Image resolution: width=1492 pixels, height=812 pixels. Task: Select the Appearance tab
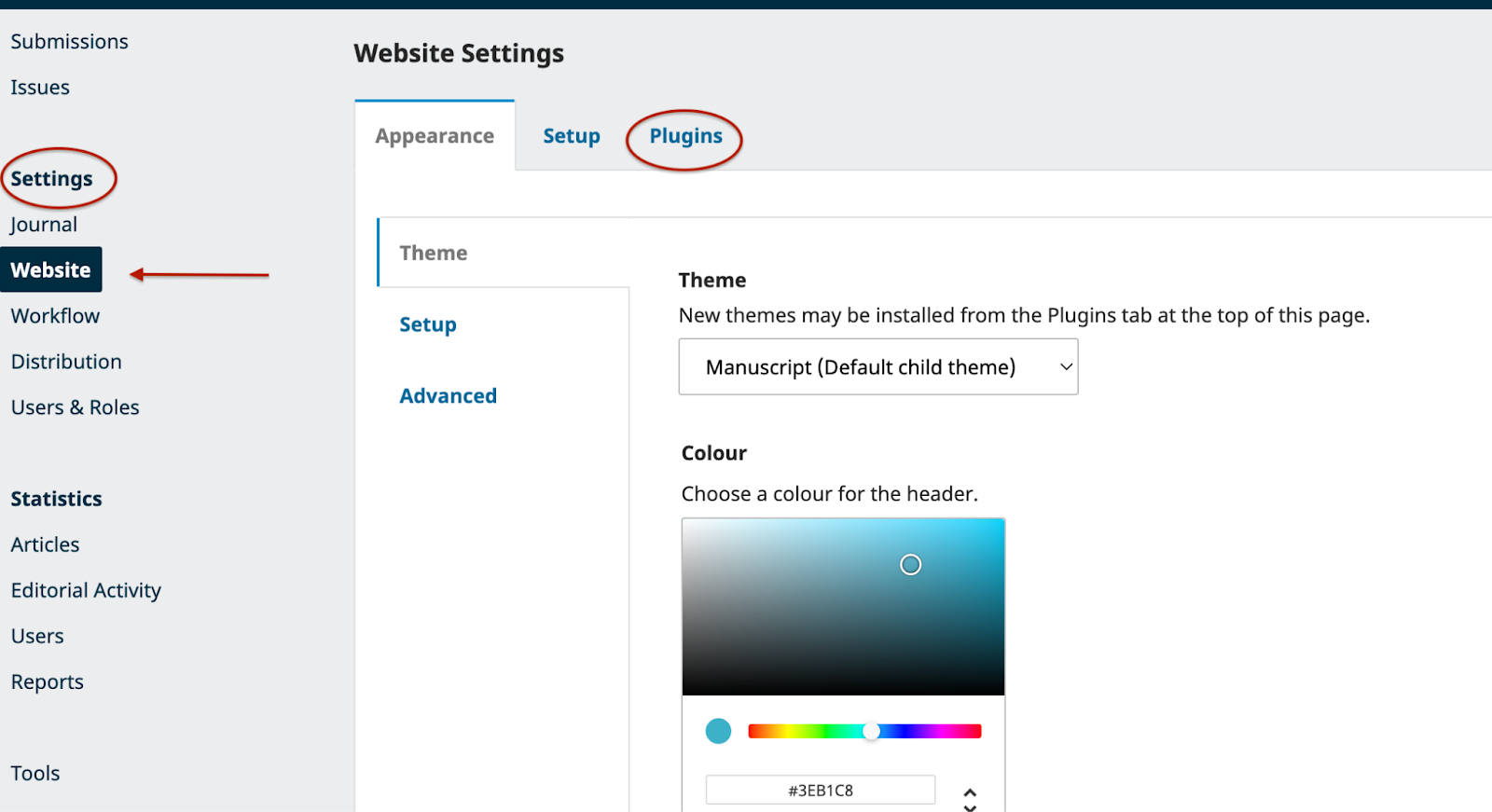coord(435,136)
